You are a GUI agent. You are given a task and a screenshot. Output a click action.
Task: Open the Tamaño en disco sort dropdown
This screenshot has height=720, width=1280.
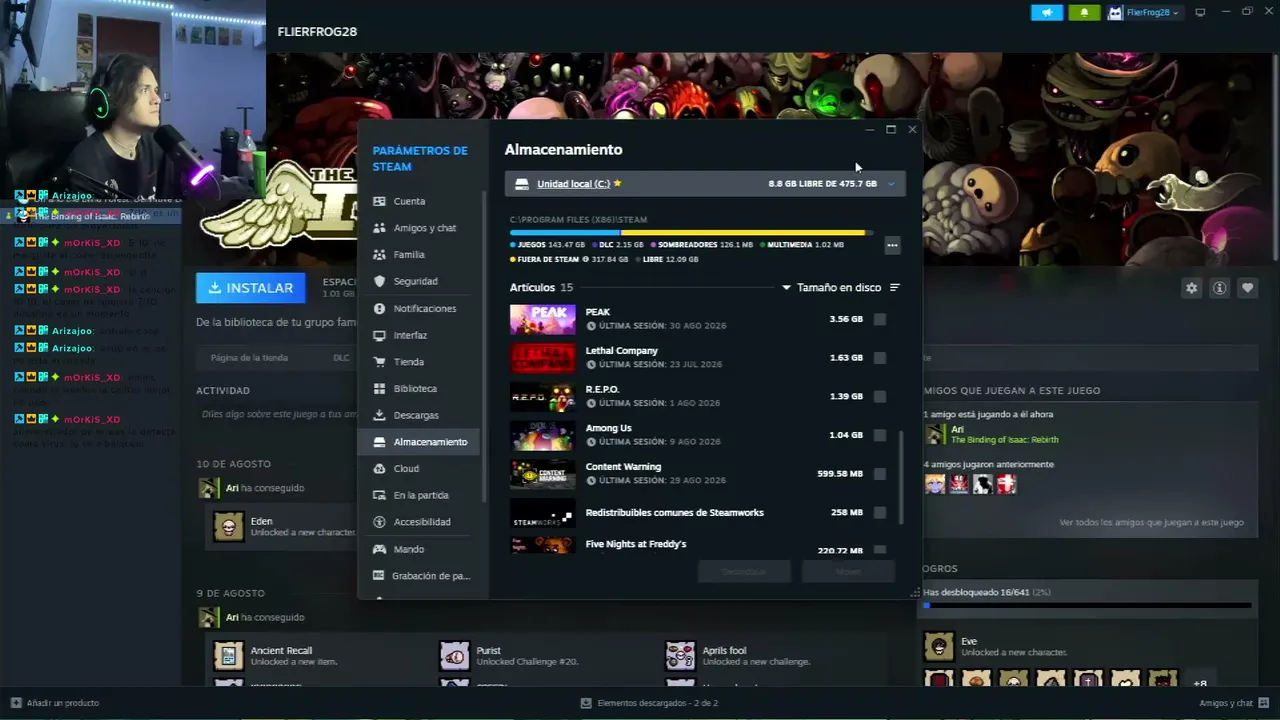click(x=832, y=288)
